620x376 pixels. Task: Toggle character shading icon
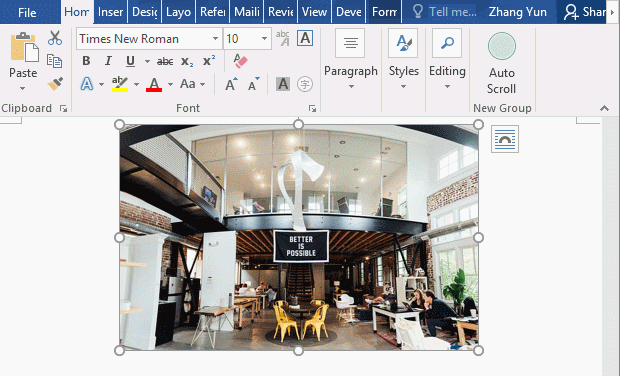tap(283, 84)
